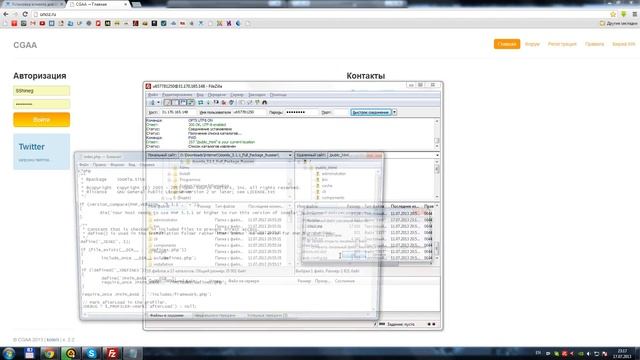Reload the page in Chrome
Viewport: 640px width, 360px height.
pyautogui.click(x=25, y=14)
